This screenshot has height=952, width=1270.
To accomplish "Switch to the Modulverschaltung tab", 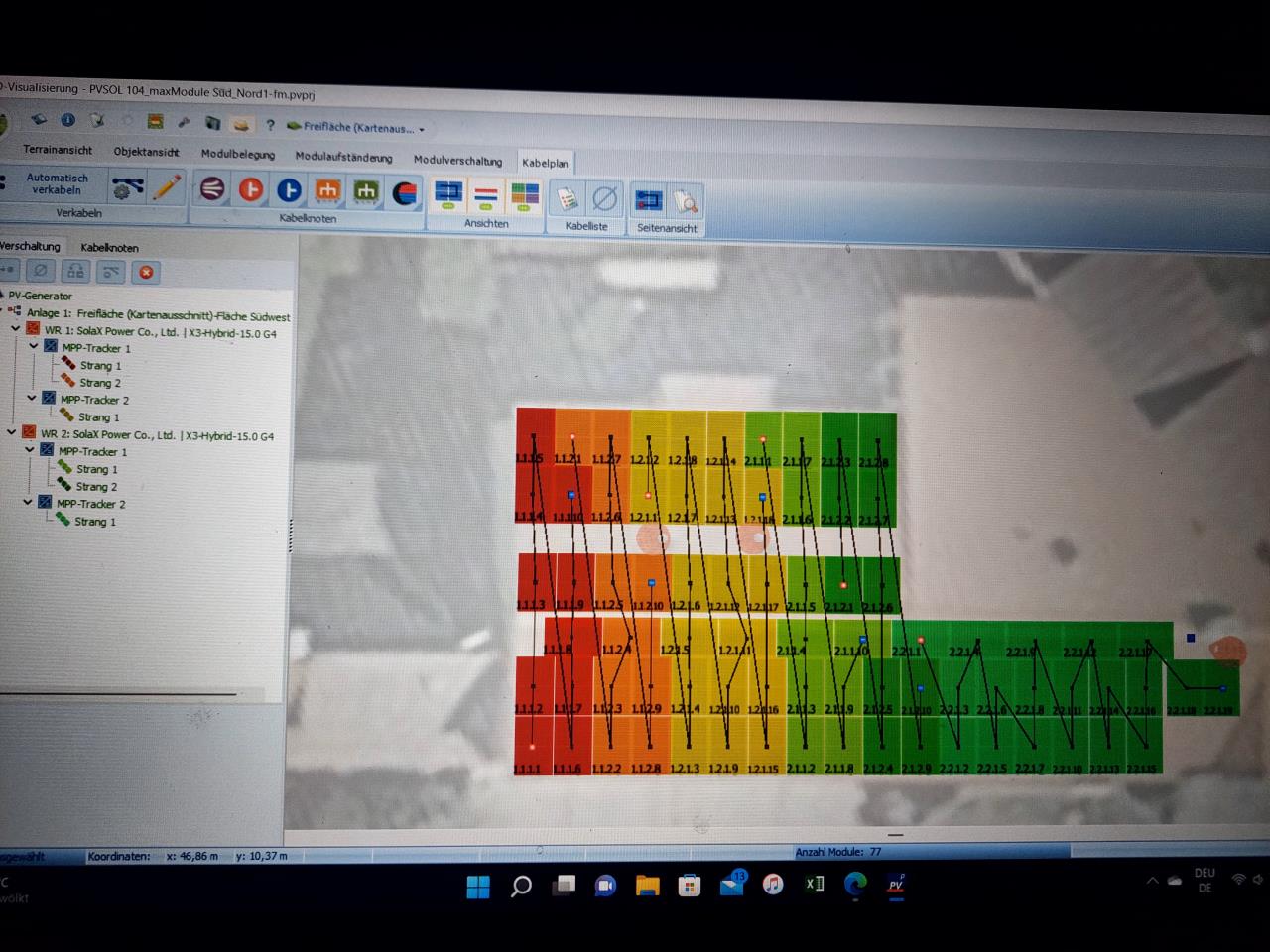I will [x=457, y=160].
